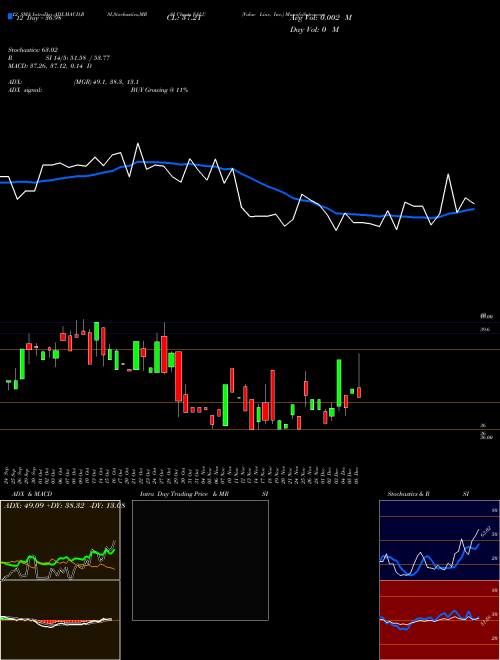The height and width of the screenshot is (660, 500).
Task: Click the '39.6' price axis label
Action: (x=485, y=330)
